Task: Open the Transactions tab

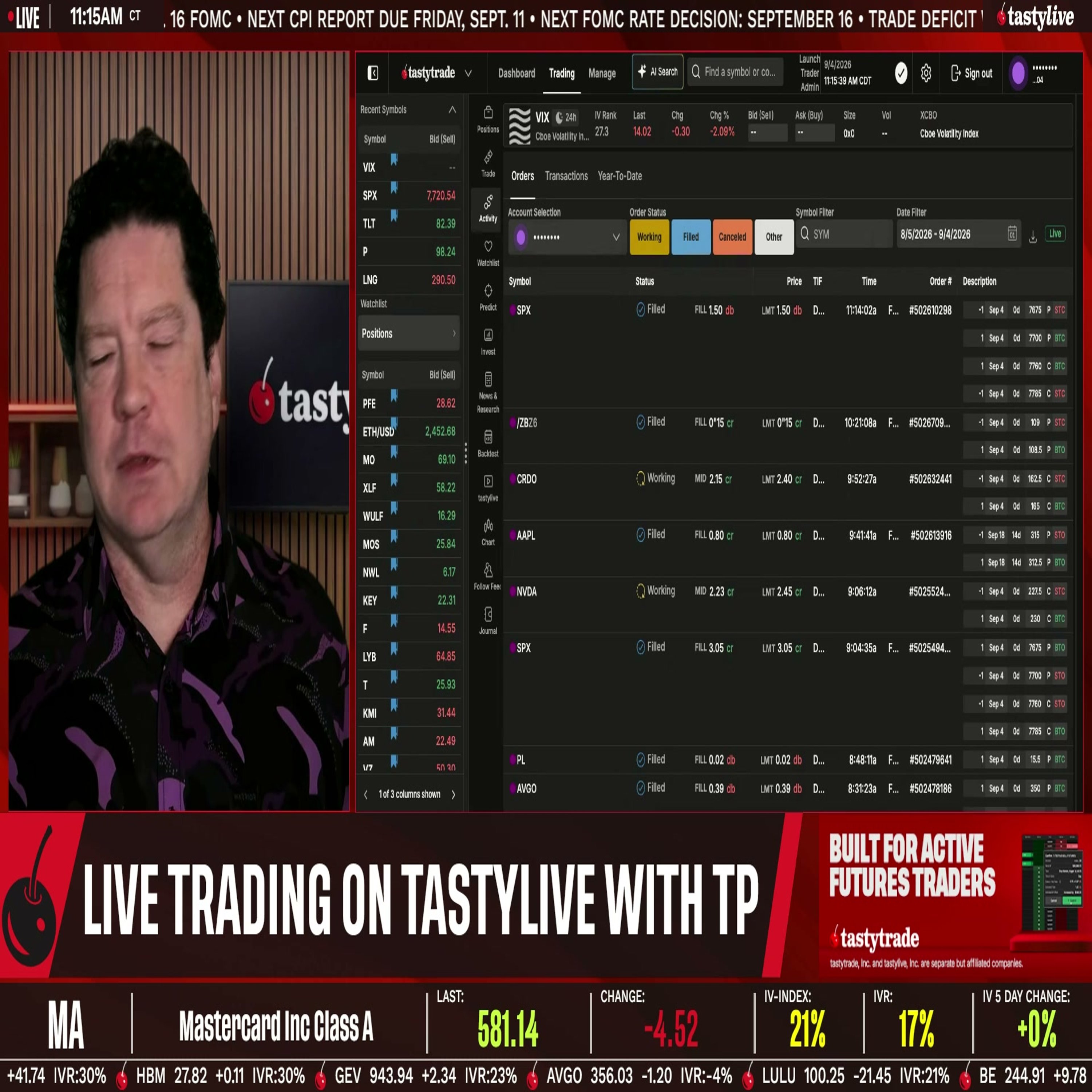Action: [x=566, y=176]
